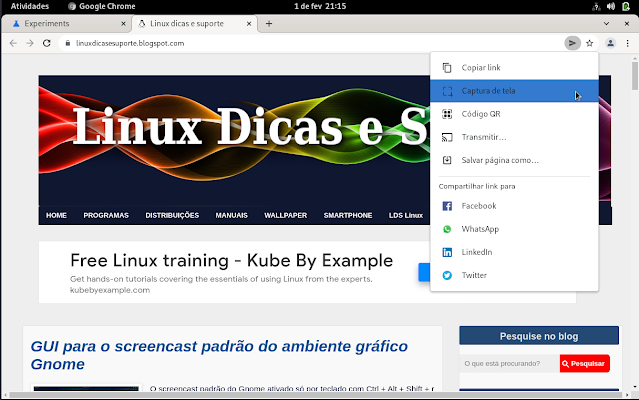The height and width of the screenshot is (400, 639).
Task: Open Chrome's three-dot menu
Action: tap(628, 43)
